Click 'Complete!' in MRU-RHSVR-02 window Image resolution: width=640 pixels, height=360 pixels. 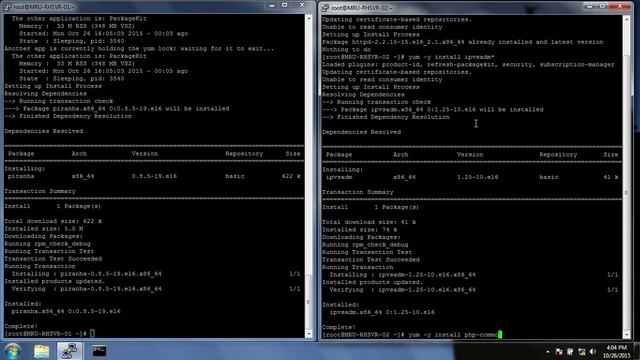339,327
